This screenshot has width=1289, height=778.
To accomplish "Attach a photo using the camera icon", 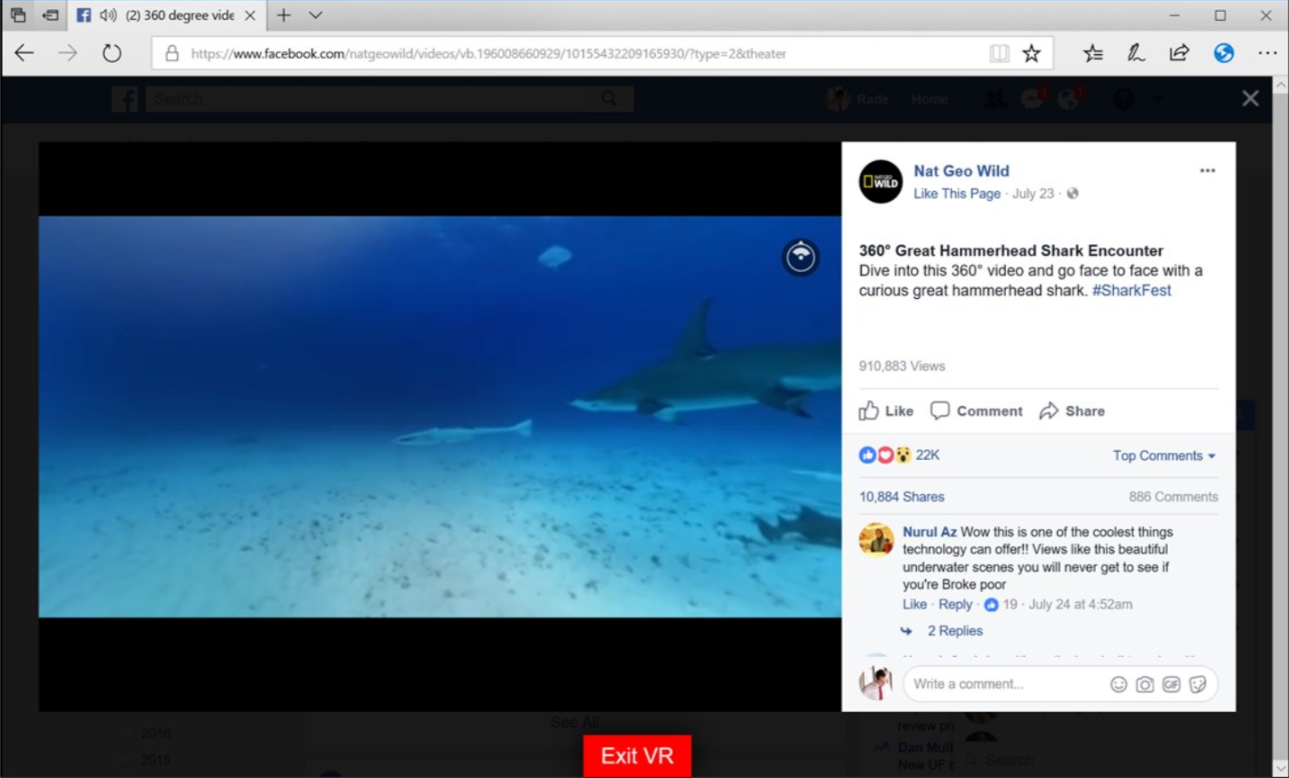I will (1145, 685).
